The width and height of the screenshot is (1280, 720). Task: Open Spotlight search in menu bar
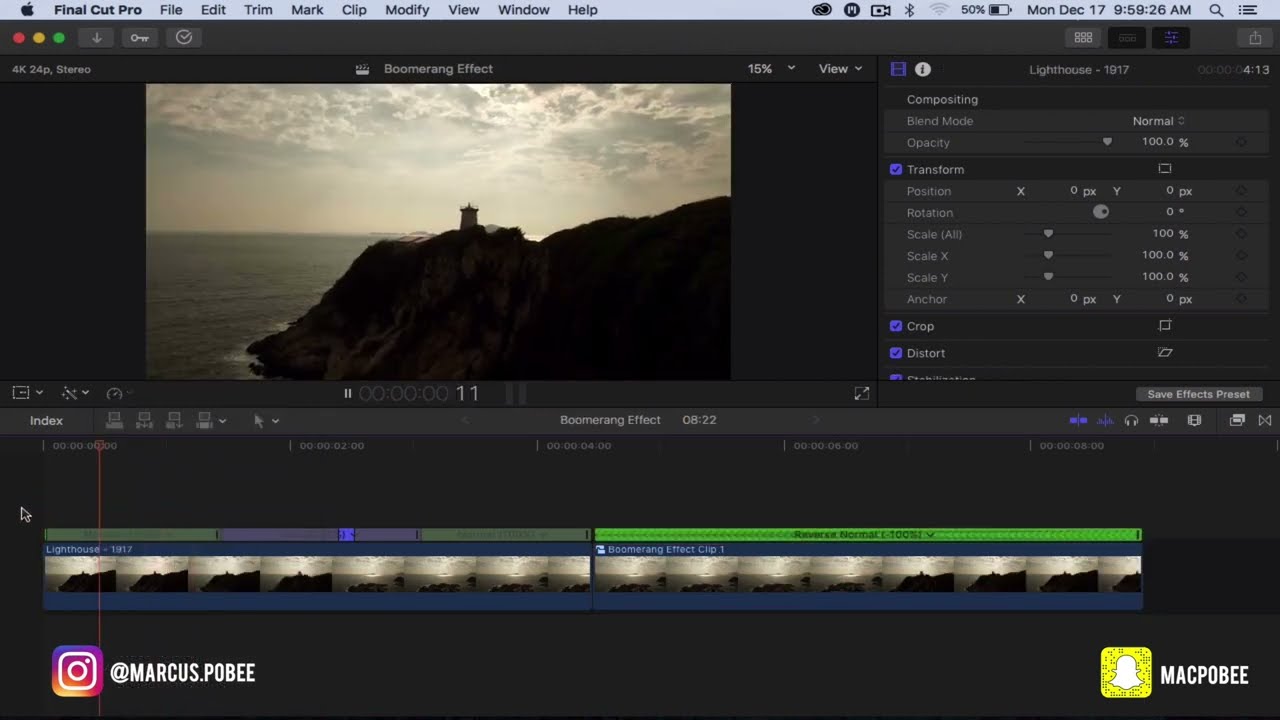point(1216,10)
